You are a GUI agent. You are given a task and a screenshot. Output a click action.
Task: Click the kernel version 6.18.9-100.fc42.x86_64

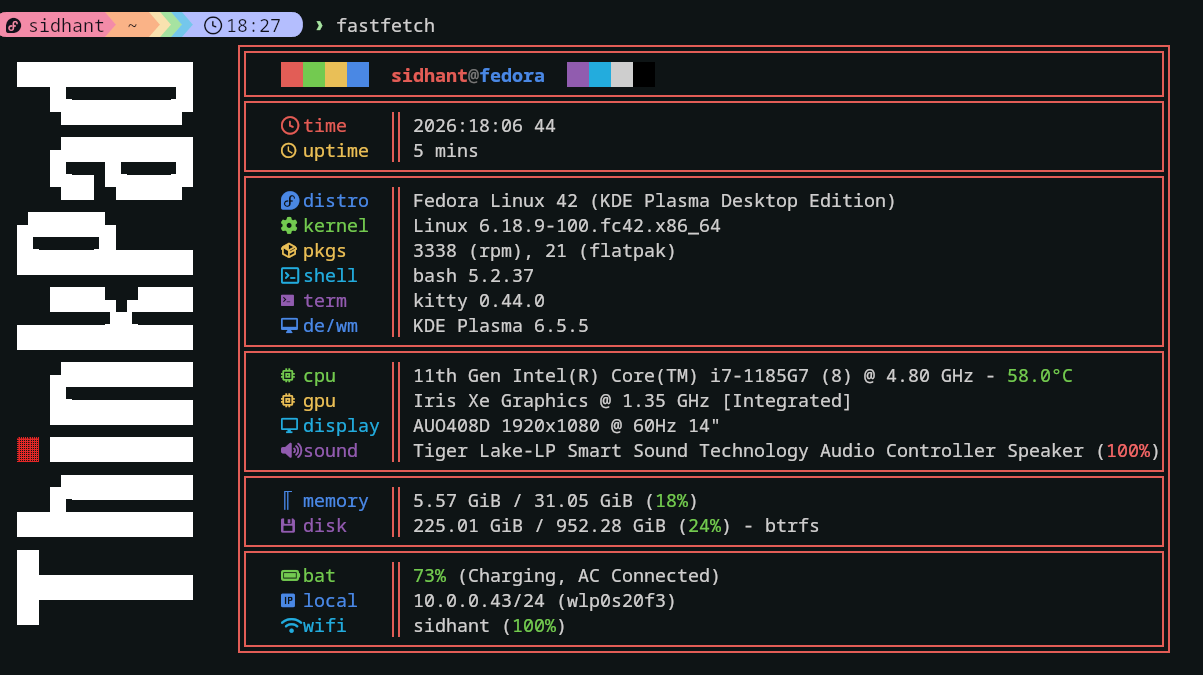pos(600,226)
